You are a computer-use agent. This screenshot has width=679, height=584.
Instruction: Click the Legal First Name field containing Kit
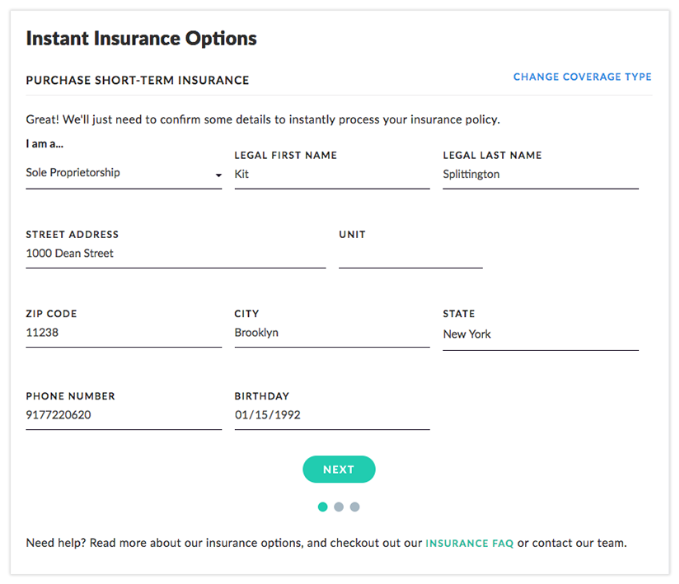(331, 174)
